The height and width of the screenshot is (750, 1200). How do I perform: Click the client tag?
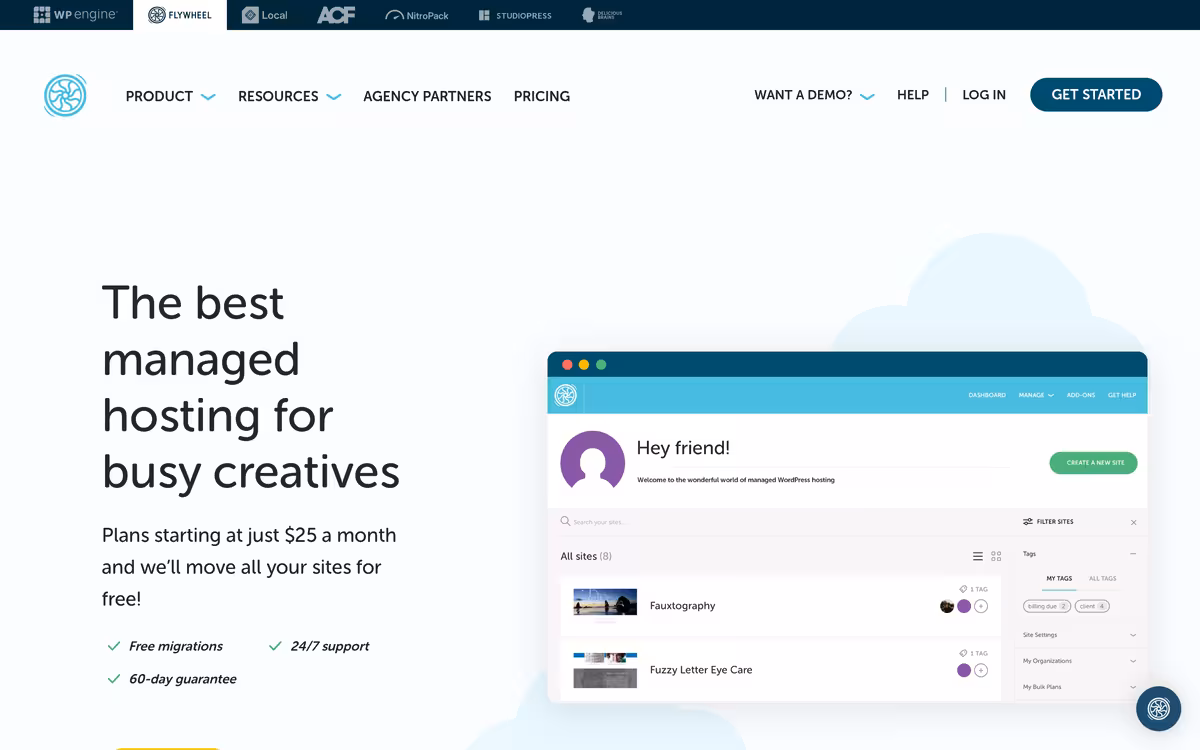pos(1093,606)
